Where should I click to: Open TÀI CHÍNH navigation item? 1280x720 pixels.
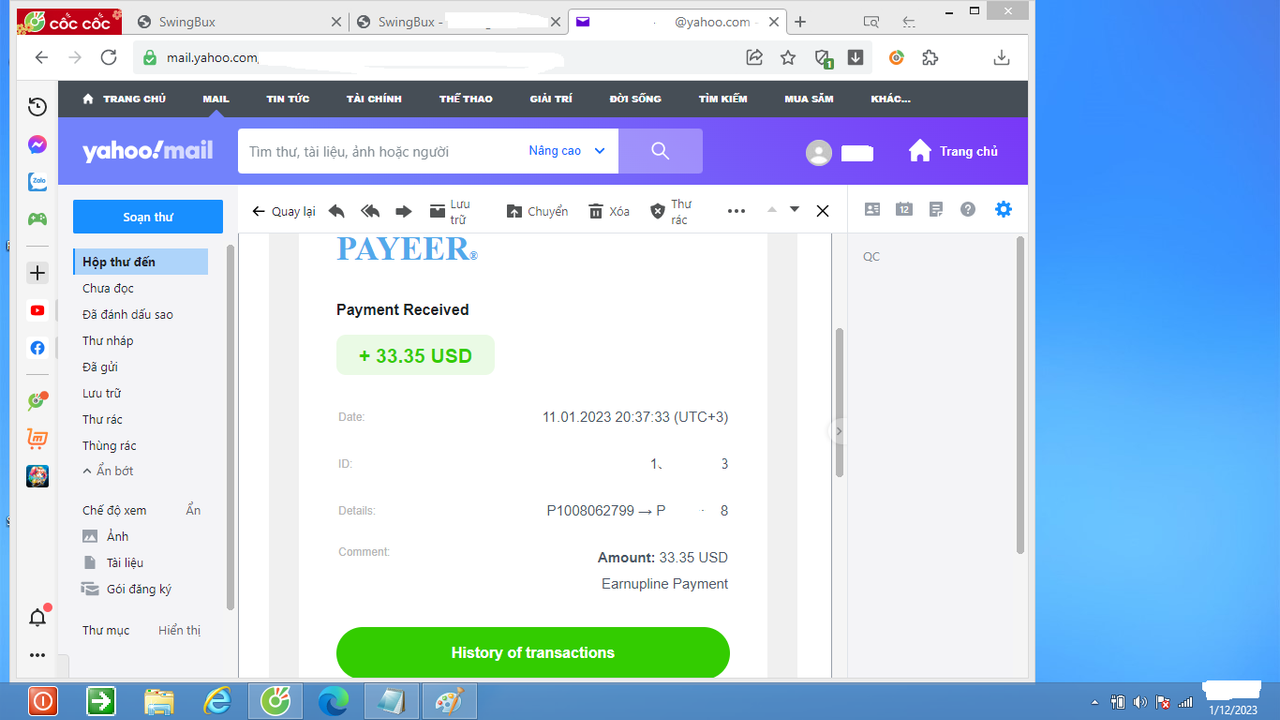(374, 99)
